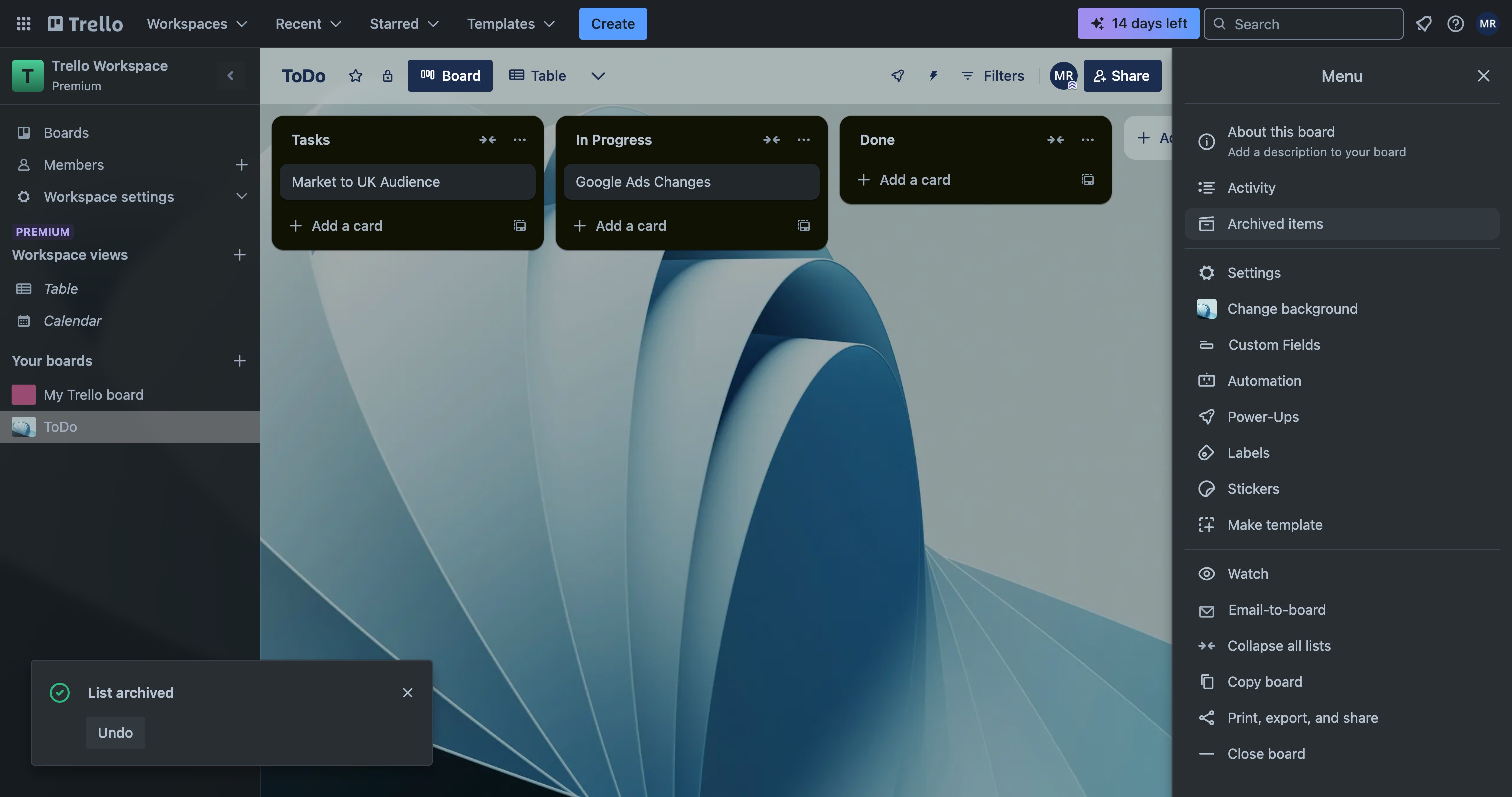Create card from template in Tasks list

pyautogui.click(x=520, y=226)
